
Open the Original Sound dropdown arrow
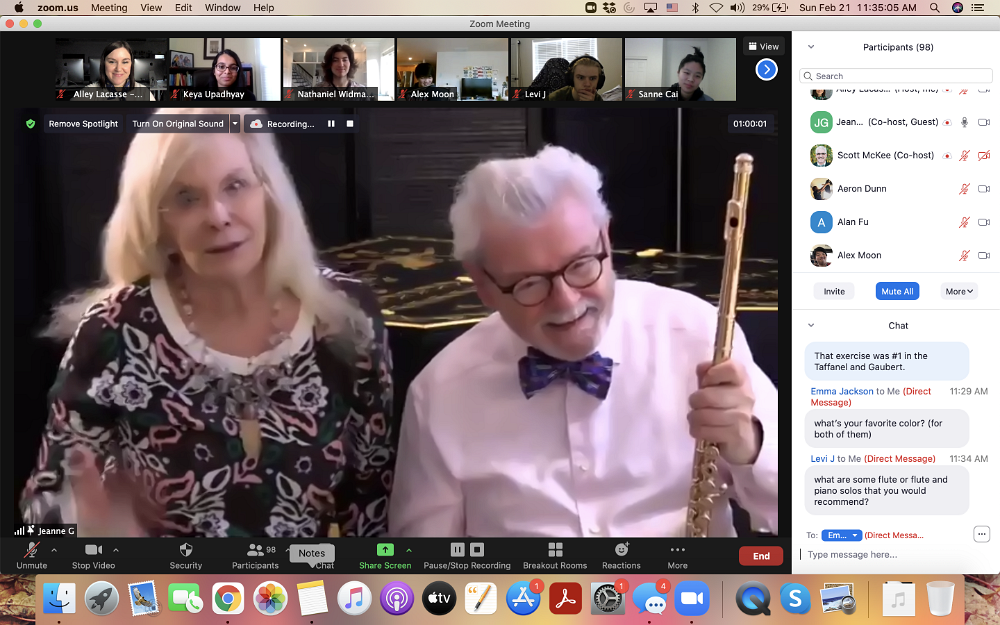(235, 124)
